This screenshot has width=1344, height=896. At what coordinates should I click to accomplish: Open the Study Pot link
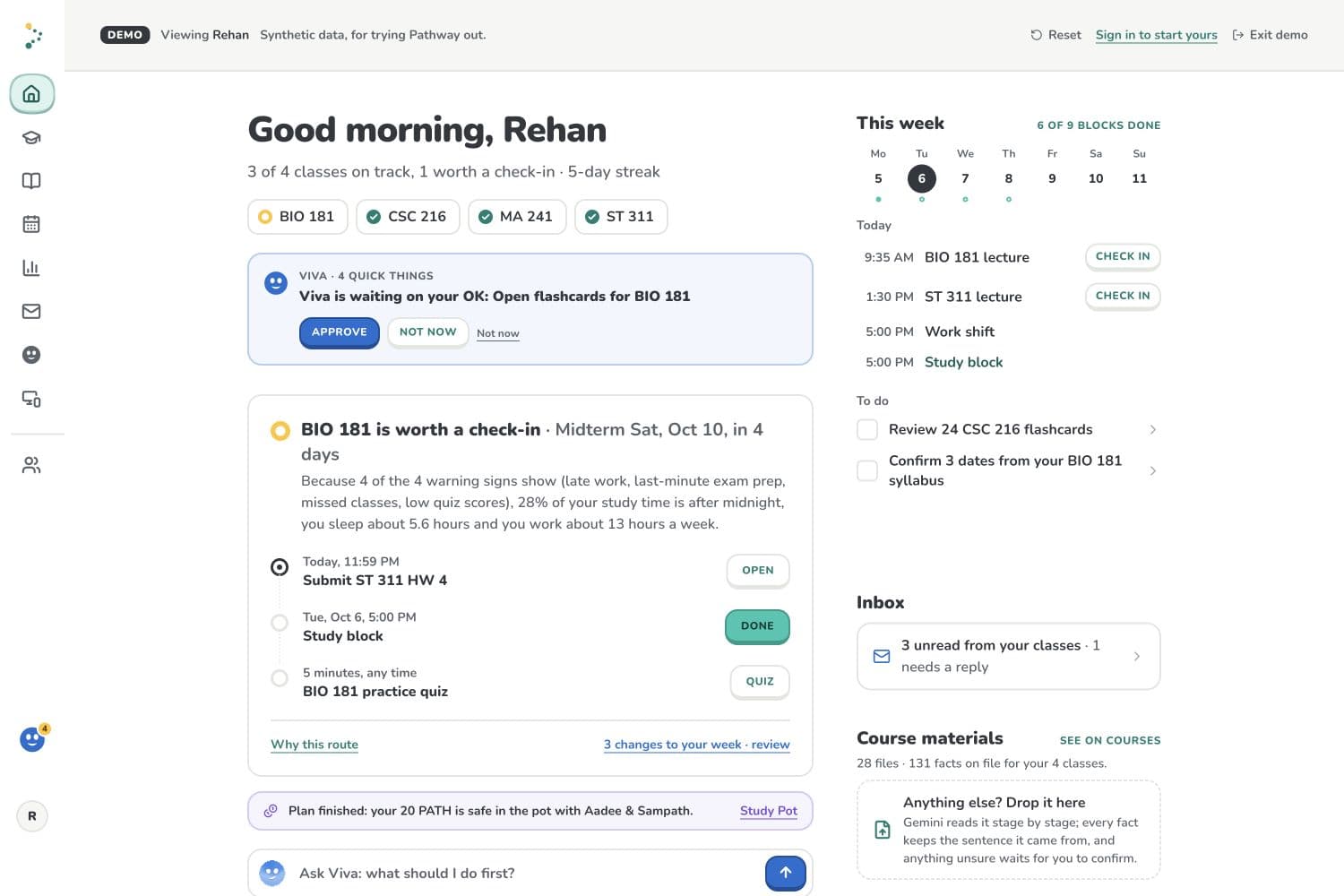click(769, 811)
